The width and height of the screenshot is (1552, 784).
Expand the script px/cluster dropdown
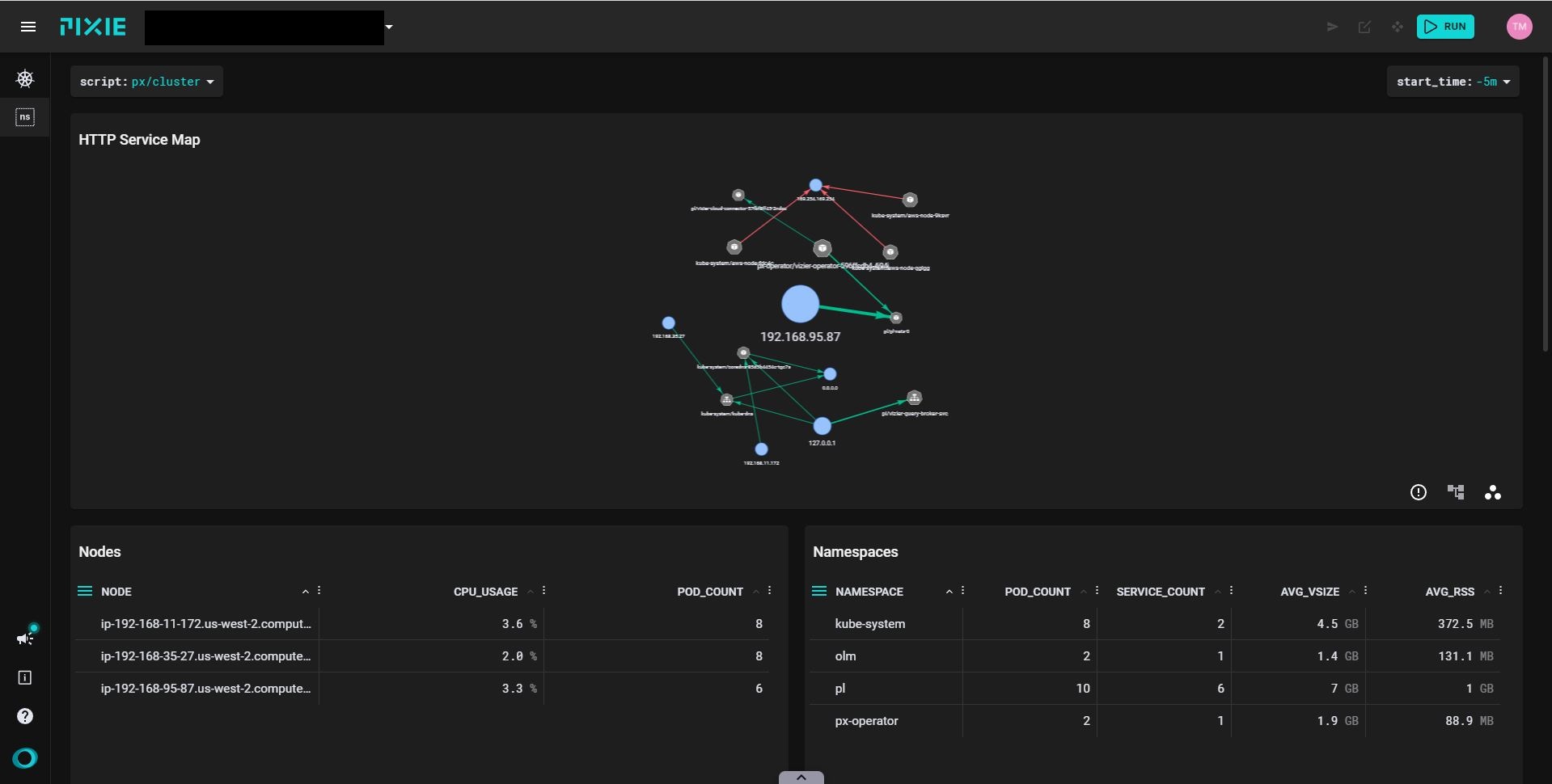click(146, 82)
